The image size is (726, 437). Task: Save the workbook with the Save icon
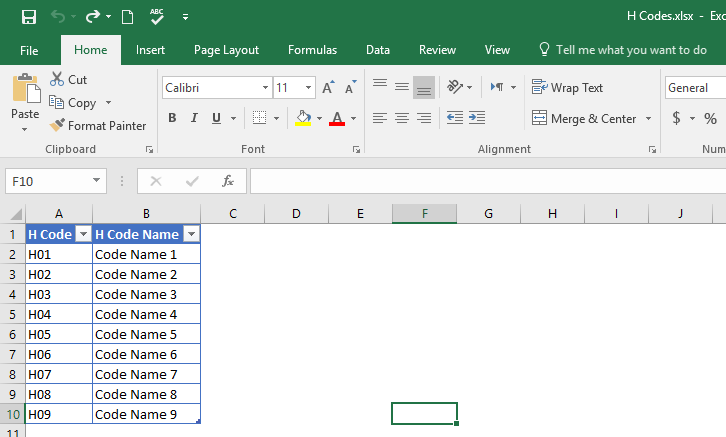pos(29,17)
